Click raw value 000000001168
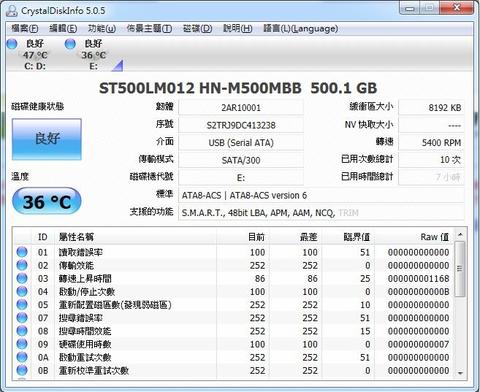 click(418, 279)
